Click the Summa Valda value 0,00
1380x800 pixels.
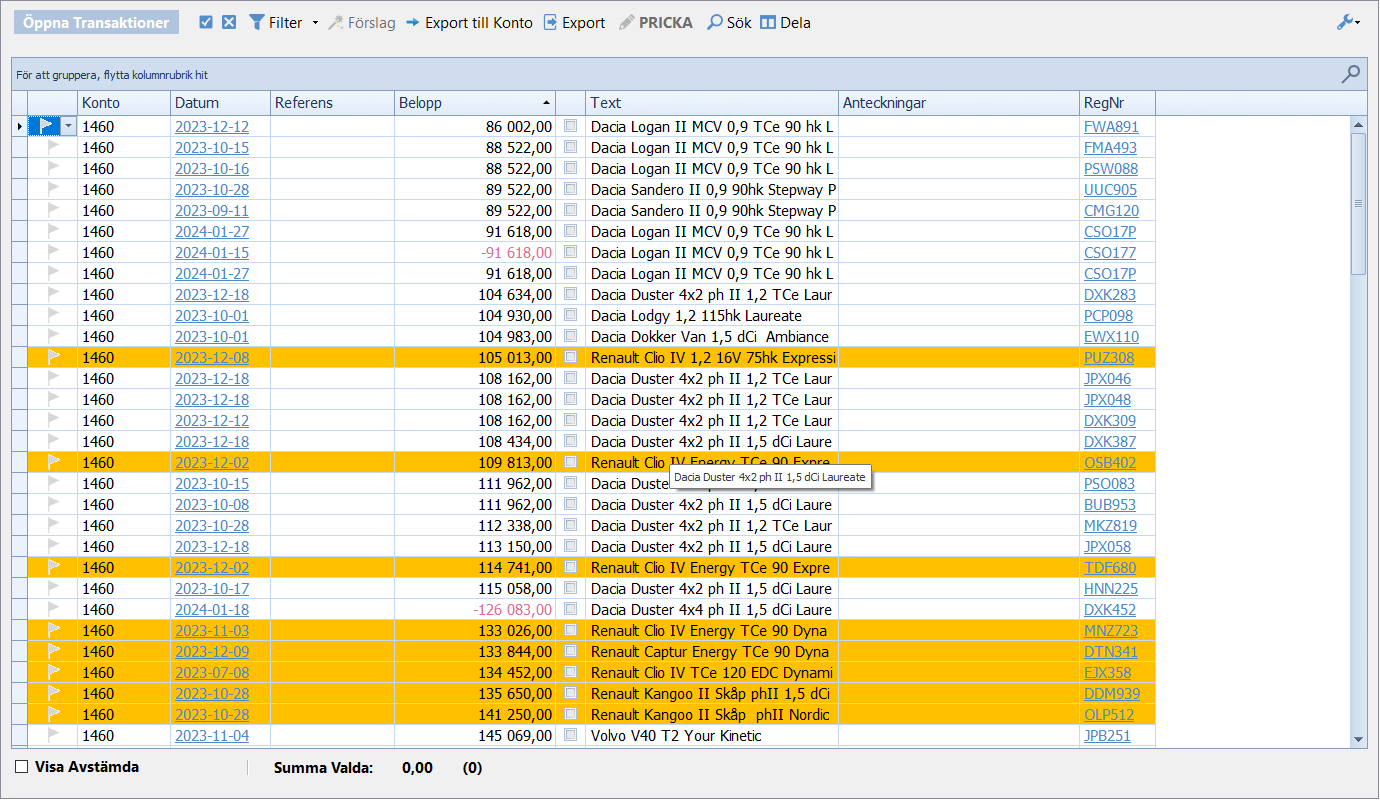click(417, 768)
